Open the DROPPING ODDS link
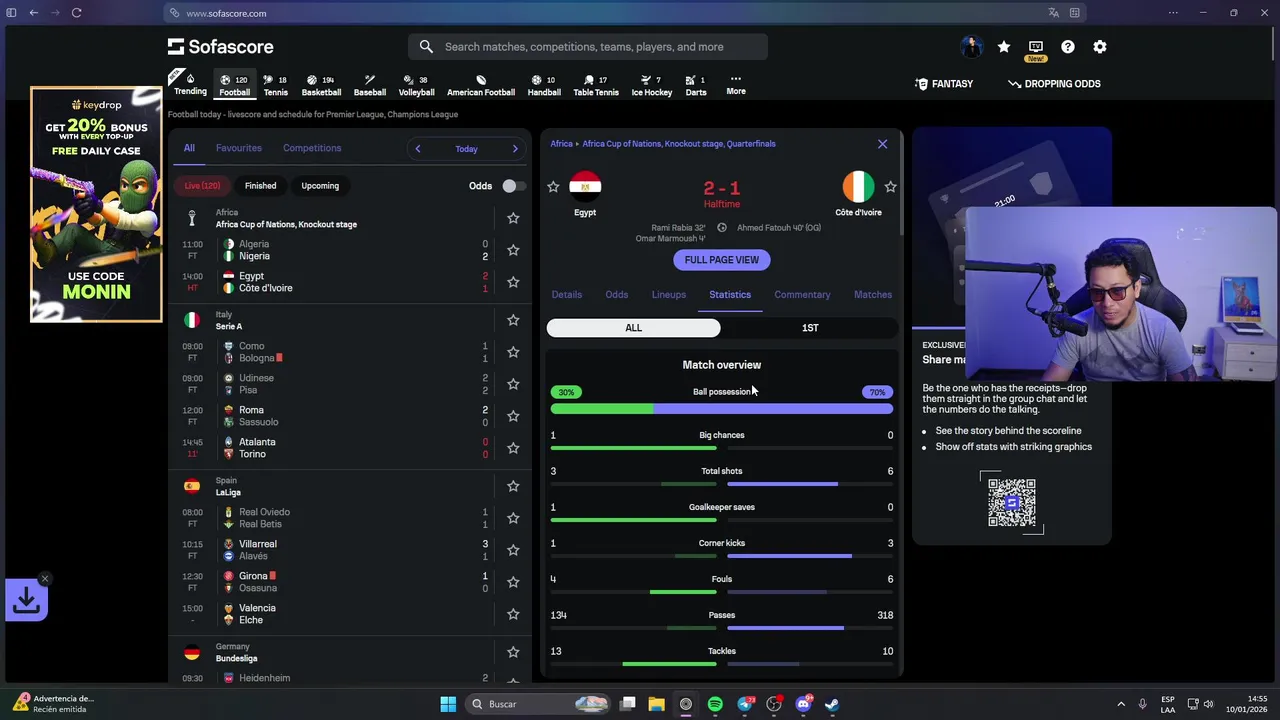Screen dimensions: 1280x720 1054,84
